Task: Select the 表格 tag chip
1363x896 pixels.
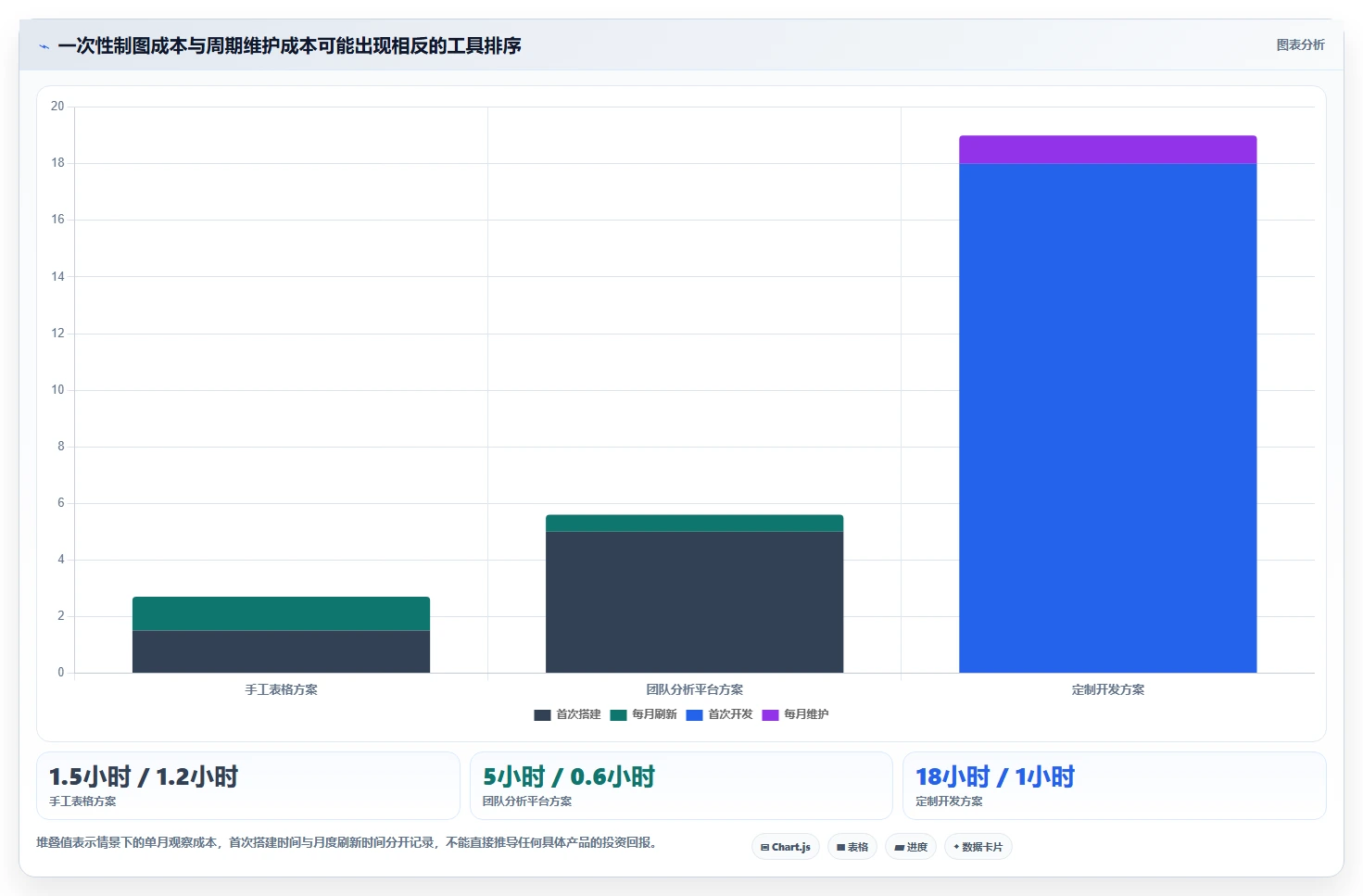Action: pyautogui.click(x=852, y=847)
